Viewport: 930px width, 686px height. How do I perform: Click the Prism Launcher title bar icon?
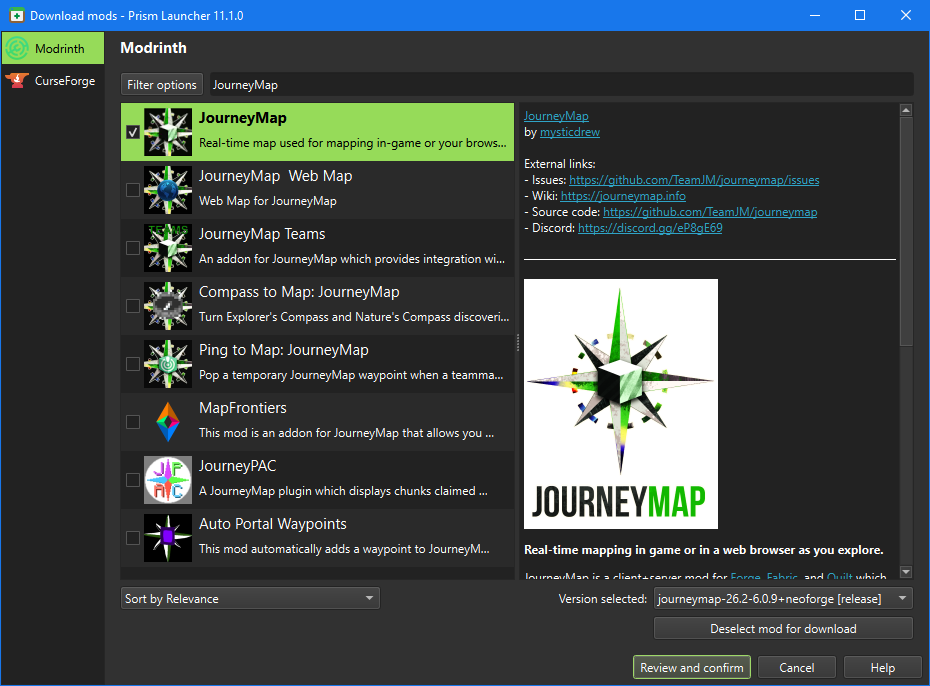(16, 15)
